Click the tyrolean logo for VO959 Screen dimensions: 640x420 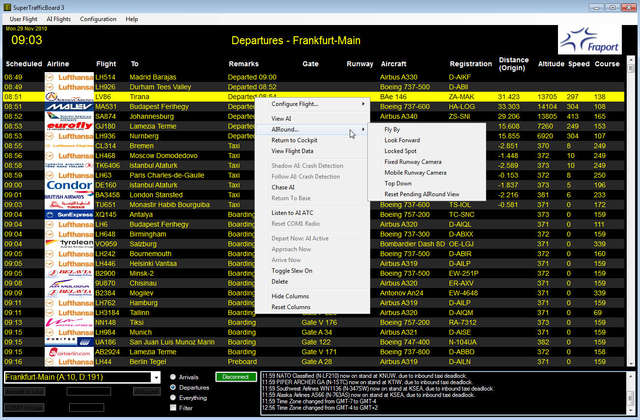69,244
